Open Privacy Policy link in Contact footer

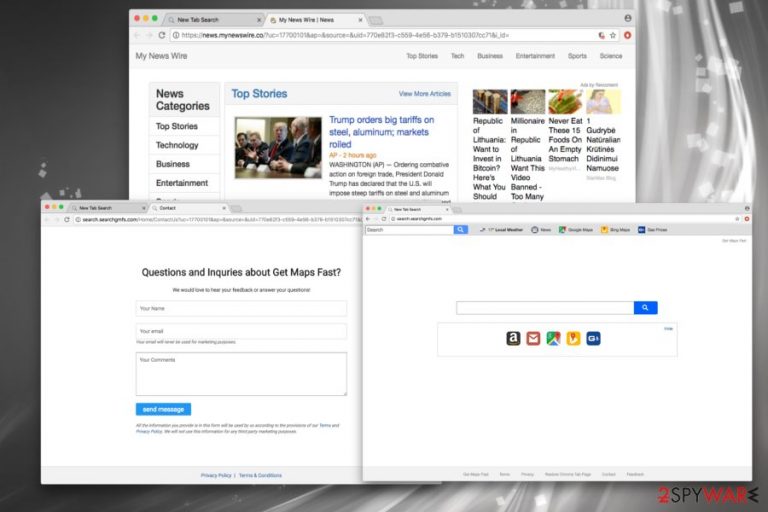216,475
